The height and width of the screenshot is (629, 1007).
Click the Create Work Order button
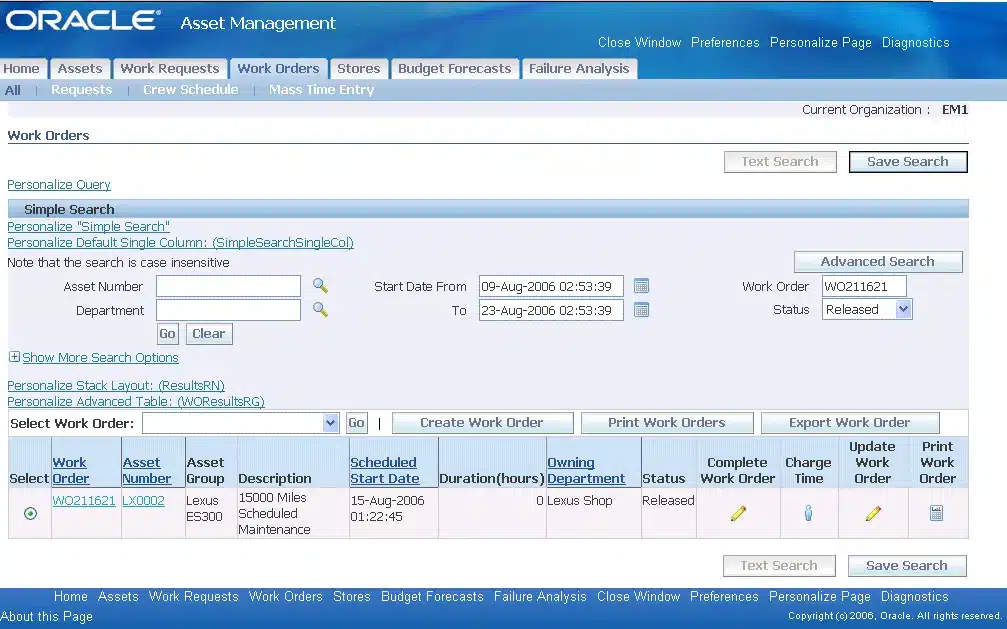pyautogui.click(x=482, y=422)
